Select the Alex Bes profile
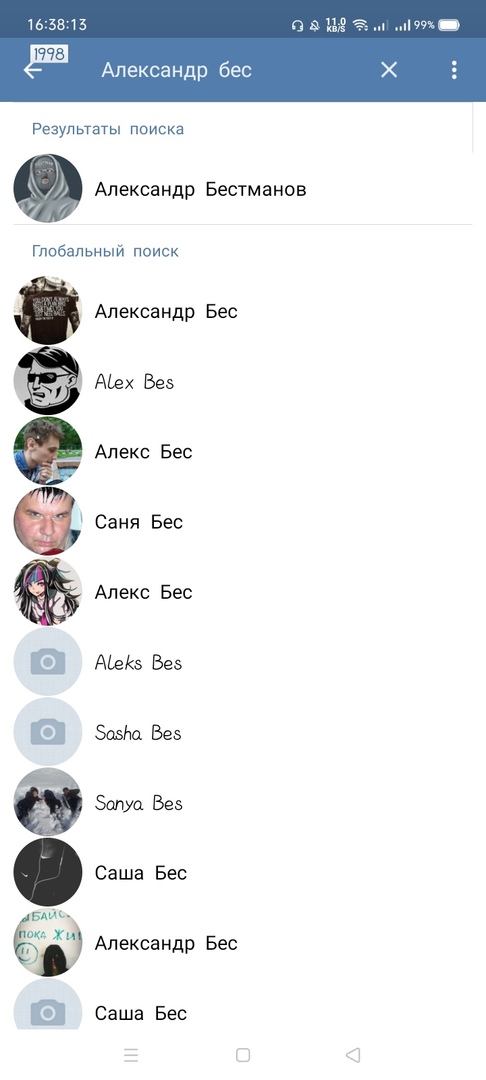Screen dimensions: 486x1080 [x=243, y=382]
